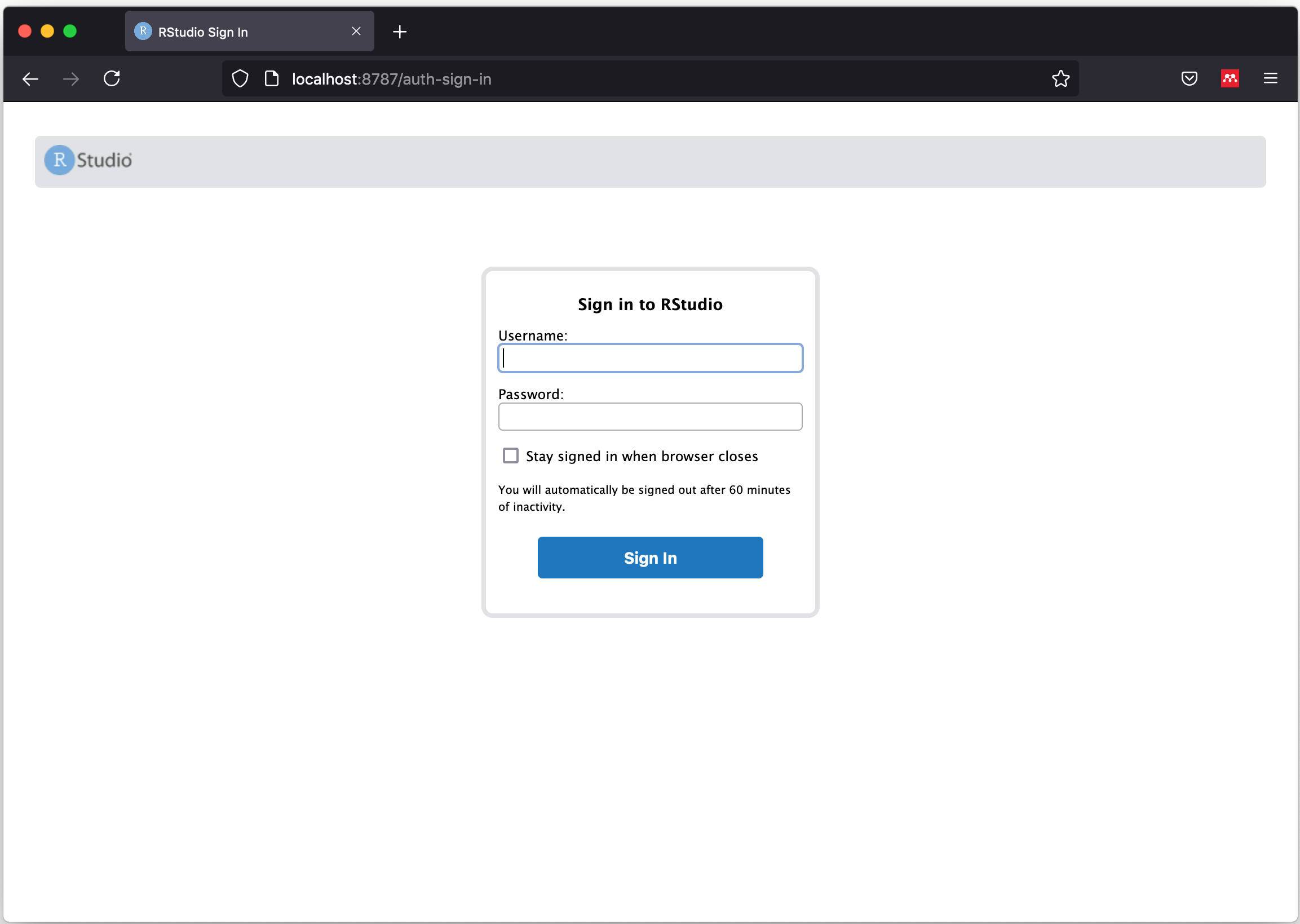Bookmark this page with the star icon

(1060, 78)
